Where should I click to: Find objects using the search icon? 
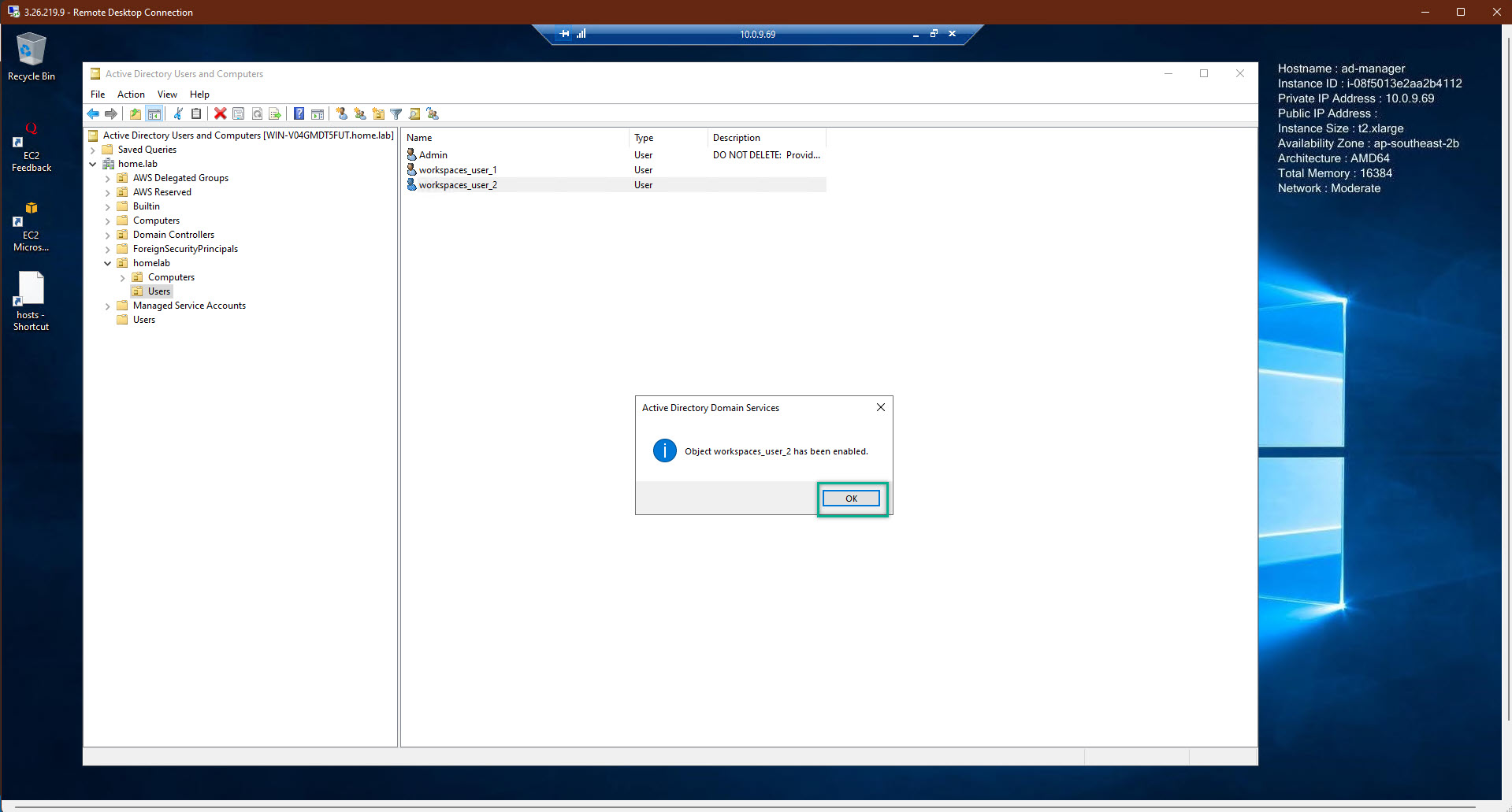point(415,114)
